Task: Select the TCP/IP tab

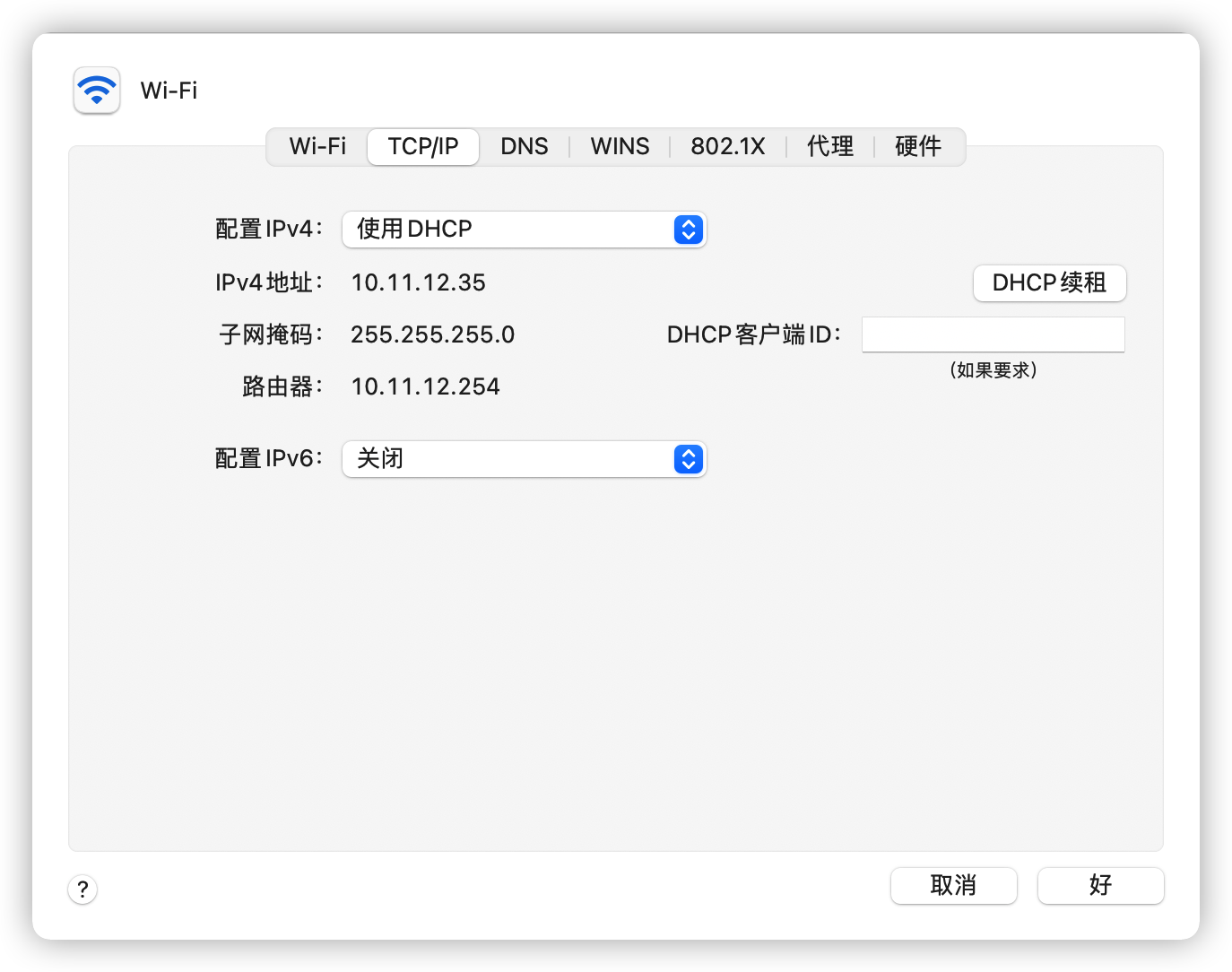Action: 423,146
